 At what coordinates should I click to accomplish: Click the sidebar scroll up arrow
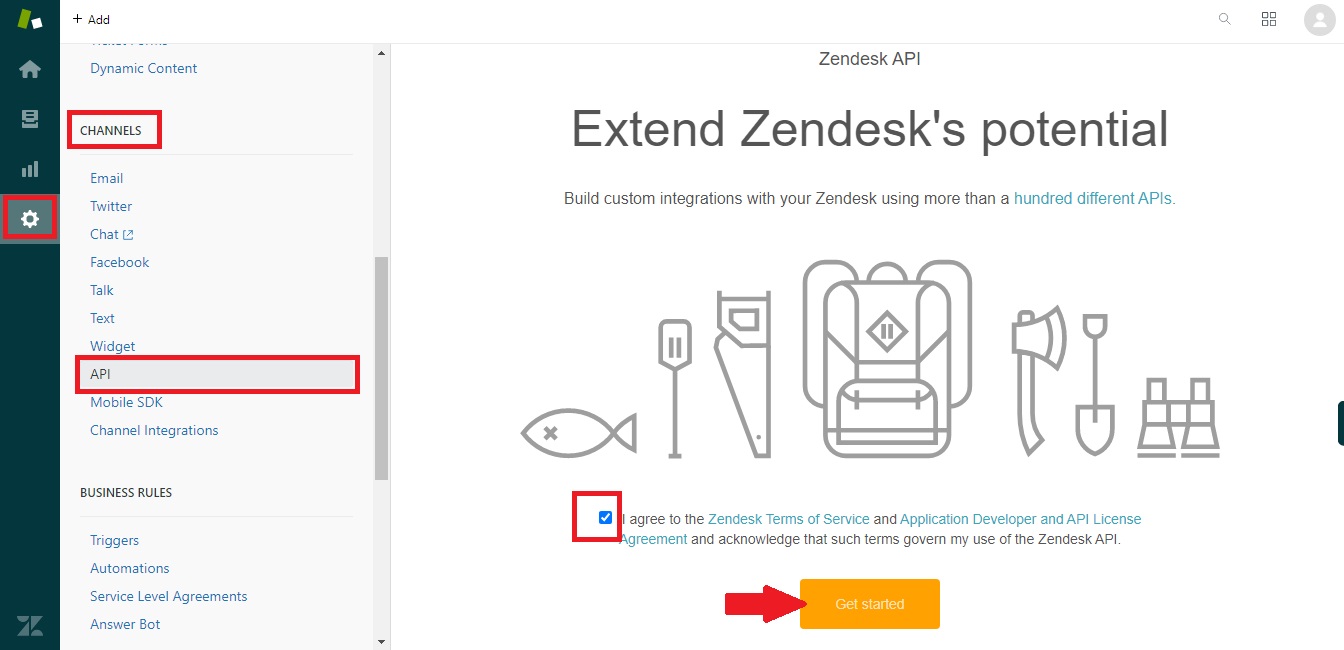[x=381, y=53]
